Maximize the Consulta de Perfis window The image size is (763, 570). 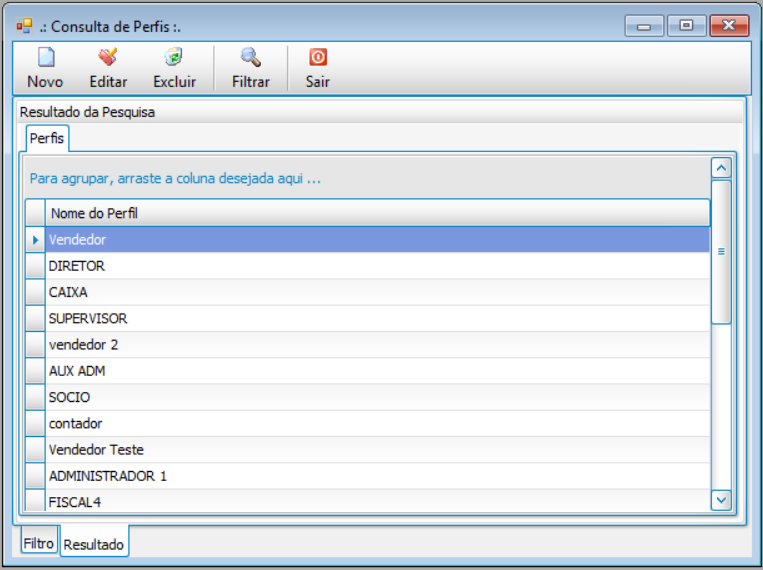point(686,26)
